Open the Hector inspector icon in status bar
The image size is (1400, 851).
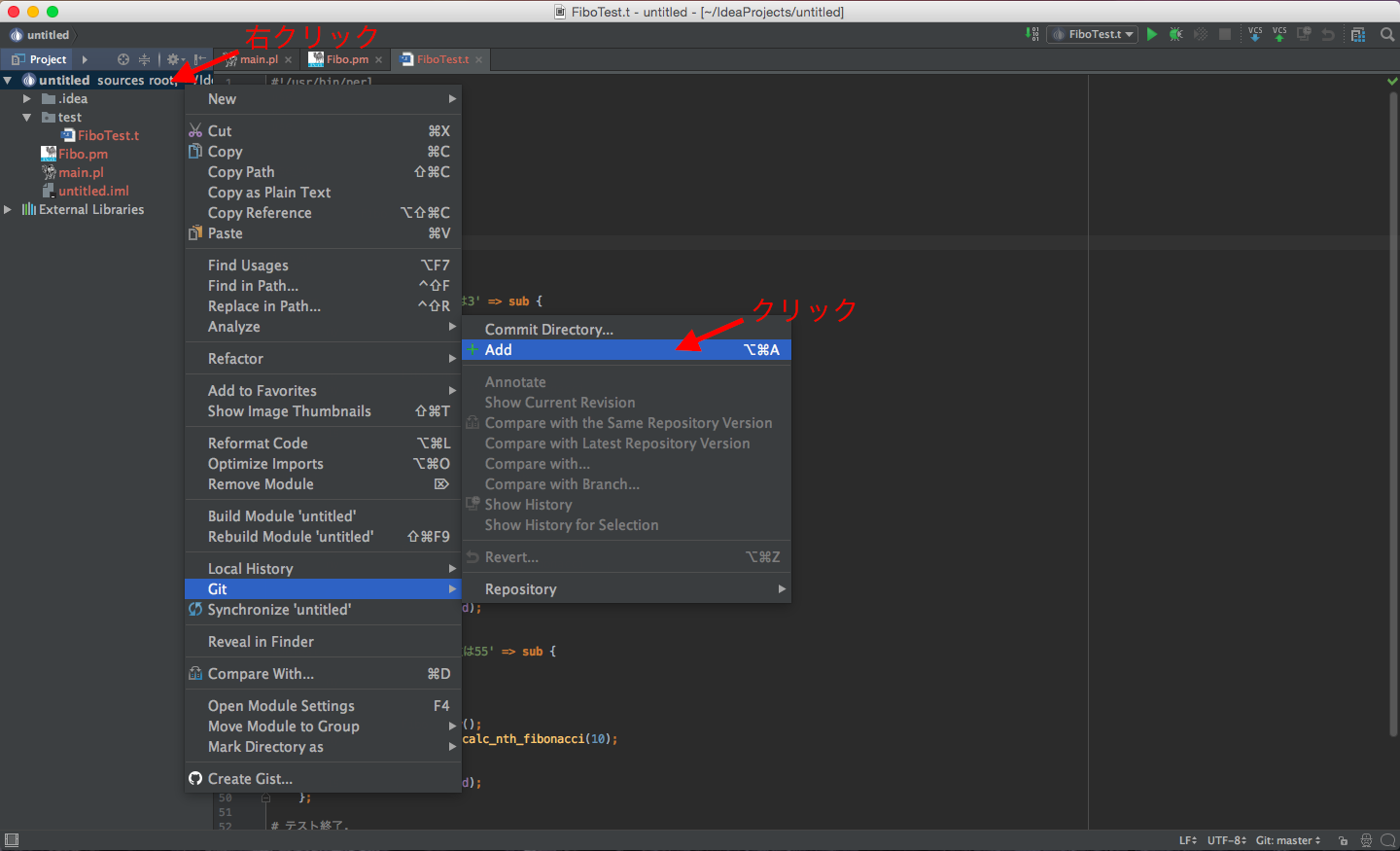pyautogui.click(x=1366, y=840)
